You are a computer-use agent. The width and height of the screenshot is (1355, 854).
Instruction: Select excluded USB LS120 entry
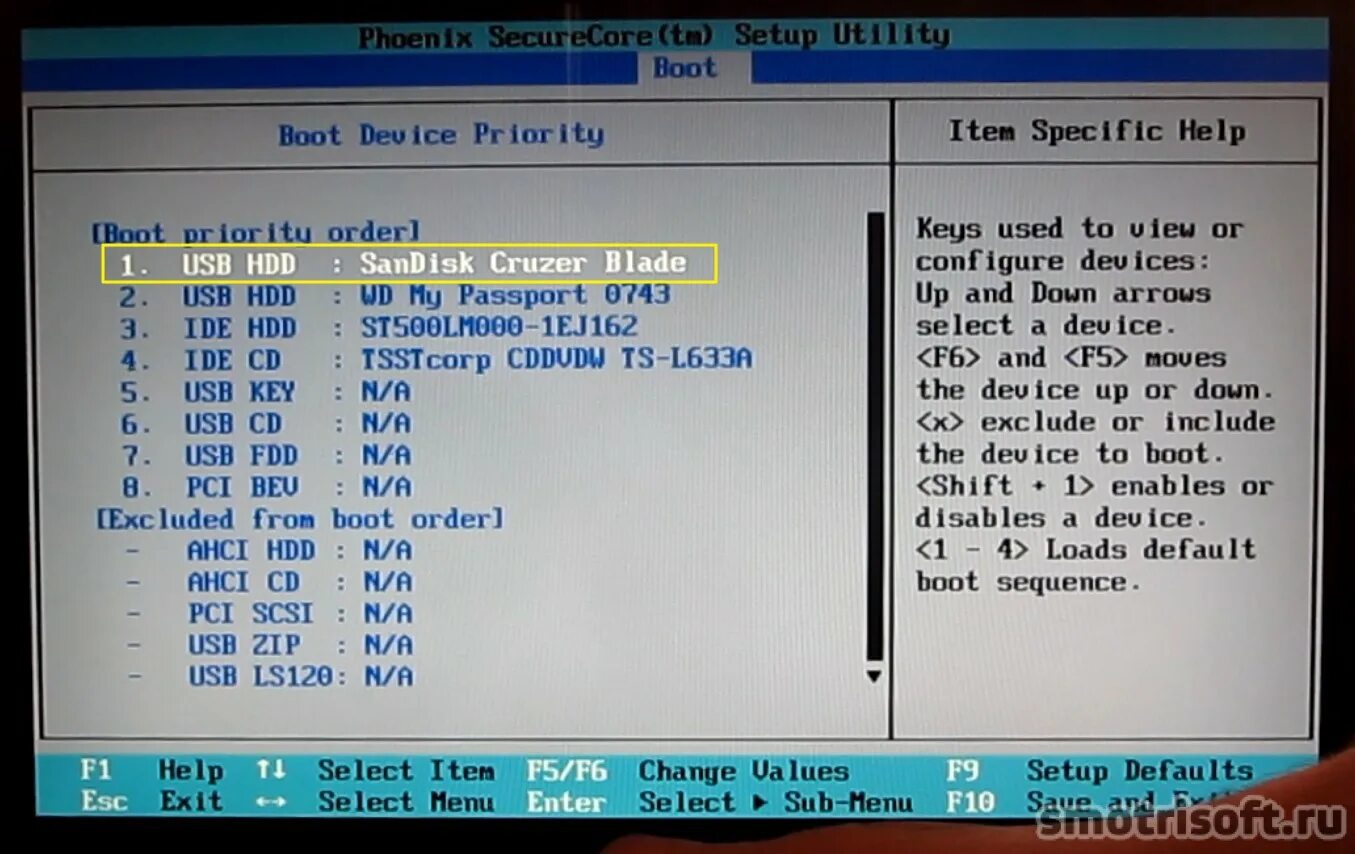[x=270, y=678]
